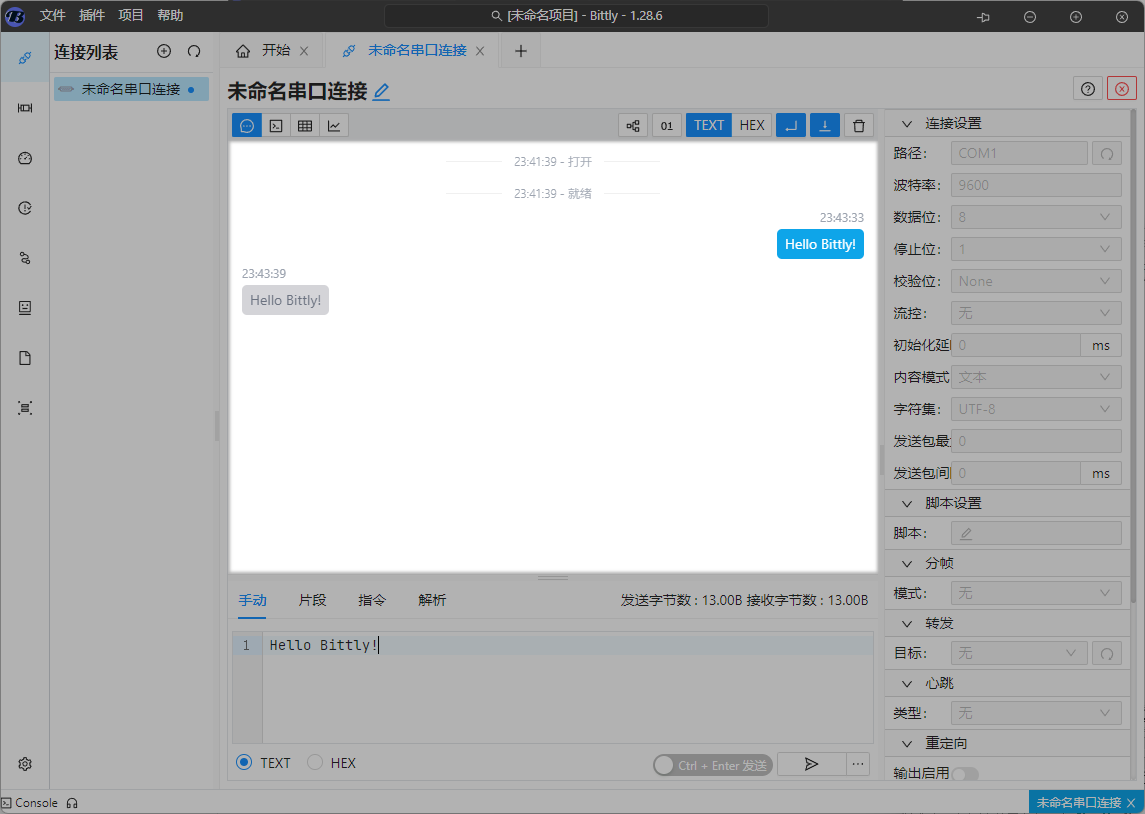This screenshot has height=814, width=1145.
Task: Edit connection name with pencil icon
Action: point(381,92)
